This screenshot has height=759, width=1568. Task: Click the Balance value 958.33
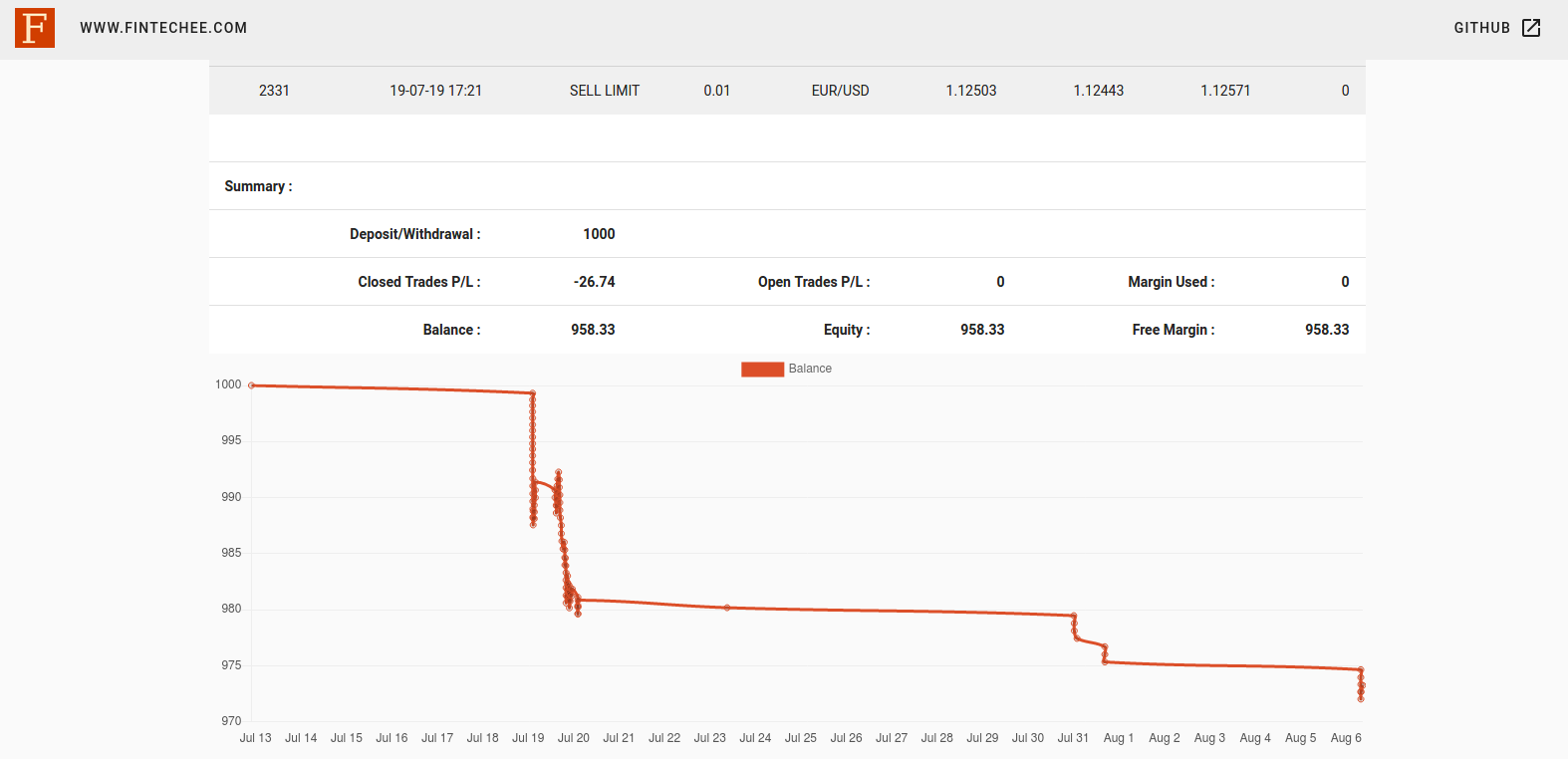[593, 330]
